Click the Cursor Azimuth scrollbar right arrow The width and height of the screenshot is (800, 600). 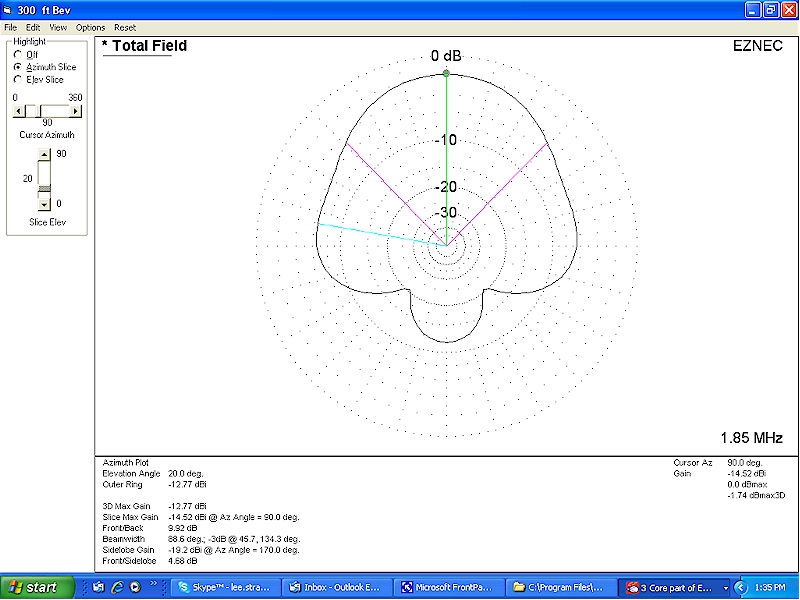tap(77, 111)
